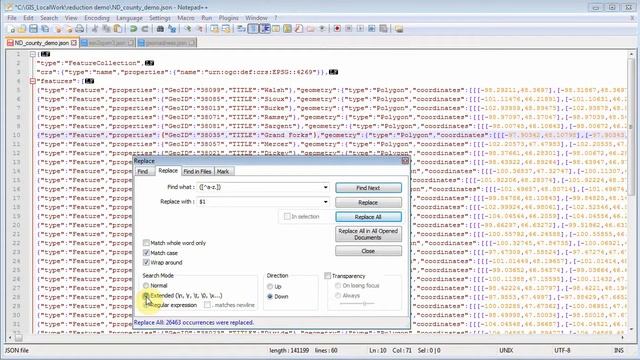Click the Zoom In toolbar icon

[187, 29]
